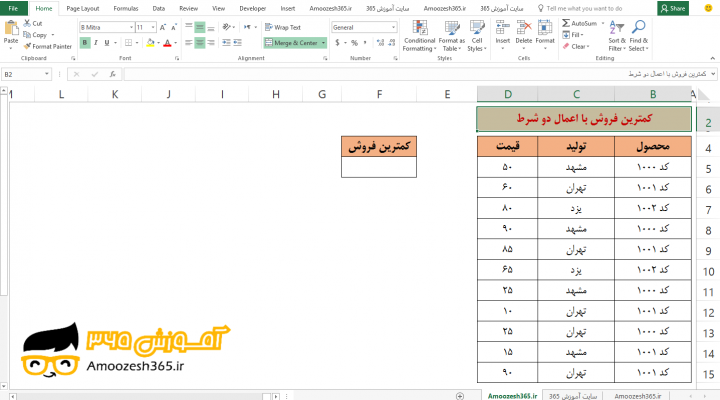Increase font size with larger A
Screen dimensions: 720x400
[163, 28]
